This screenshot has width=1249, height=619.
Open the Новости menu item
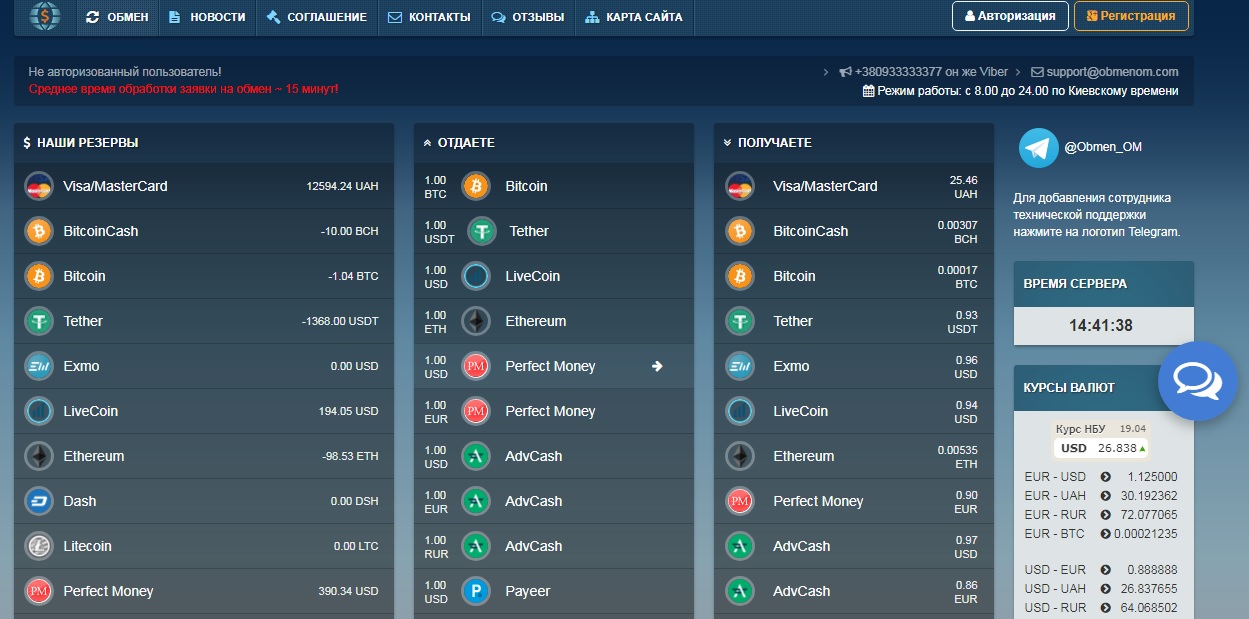tap(207, 17)
